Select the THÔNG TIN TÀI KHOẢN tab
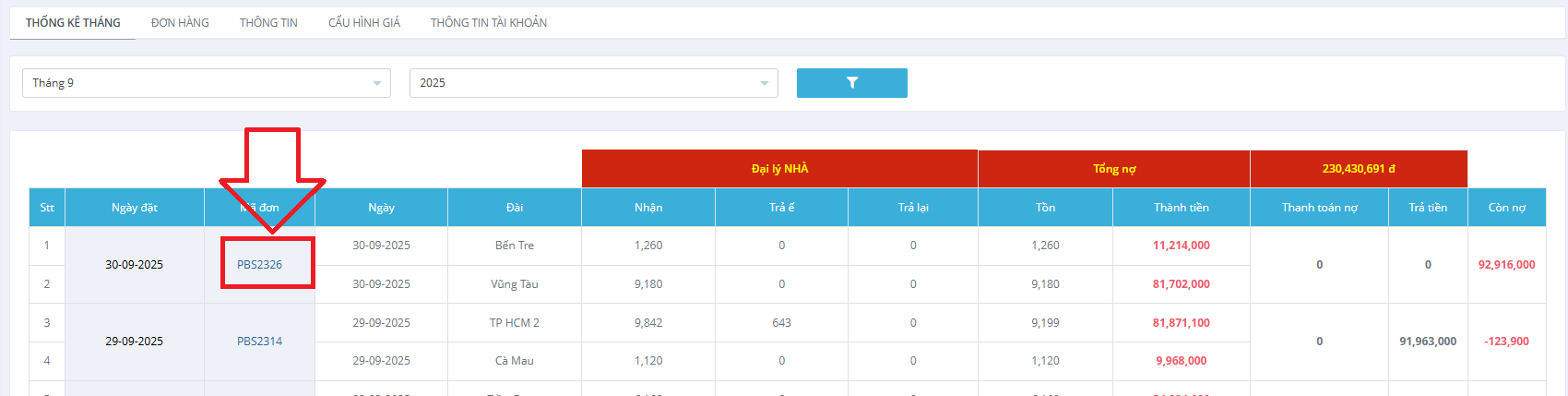1568x396 pixels. (488, 23)
